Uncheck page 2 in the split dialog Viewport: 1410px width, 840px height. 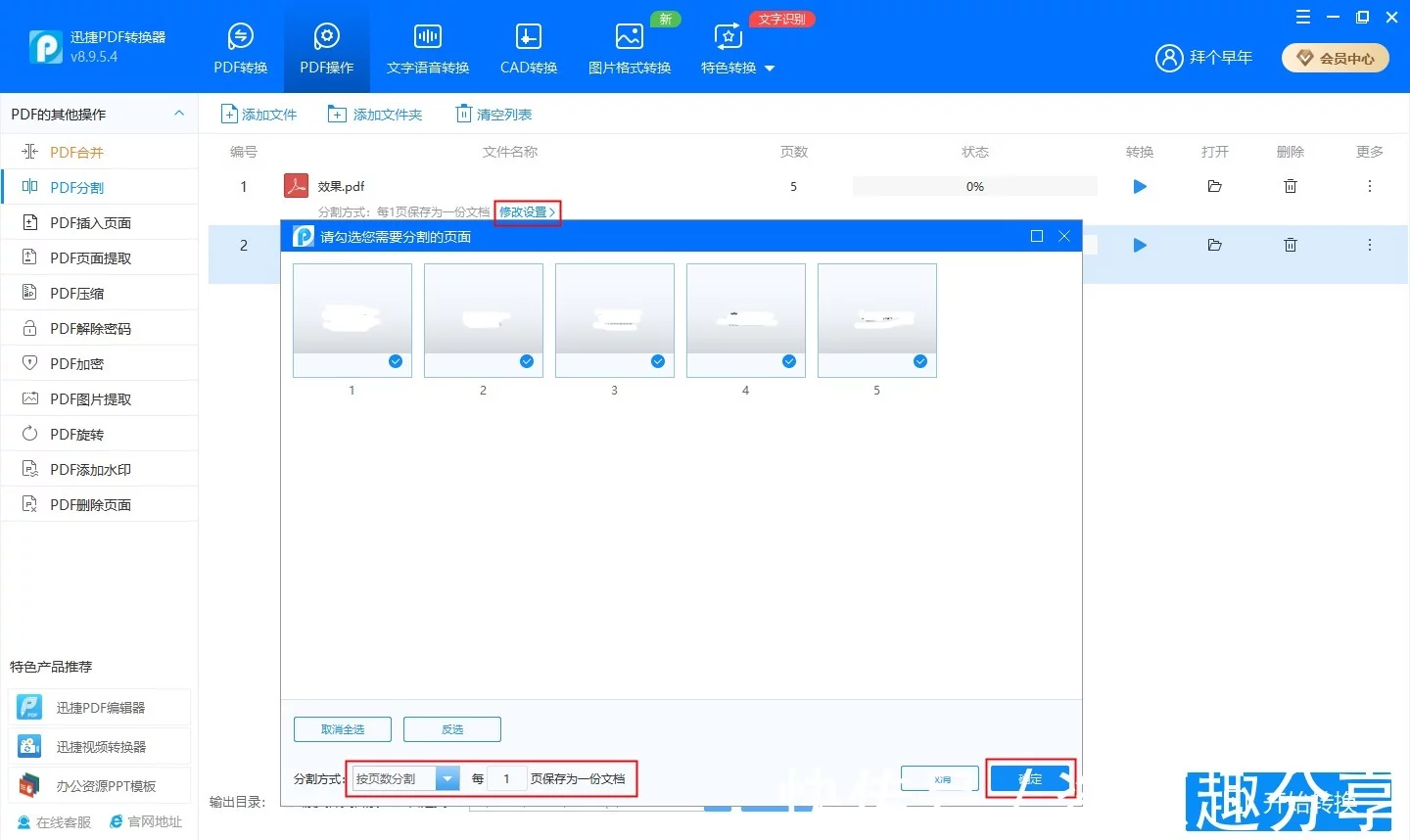point(527,361)
